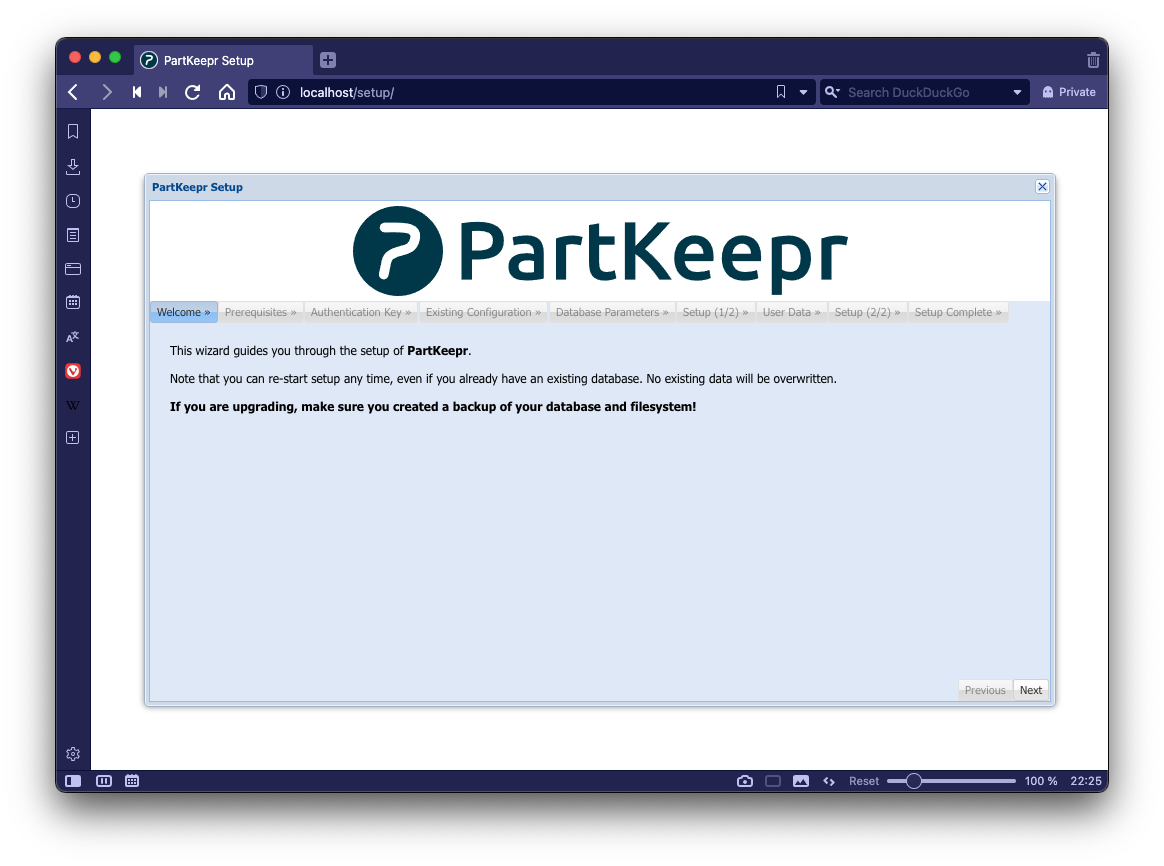
Task: Expand the search history dropdown arrow
Action: (x=1017, y=92)
